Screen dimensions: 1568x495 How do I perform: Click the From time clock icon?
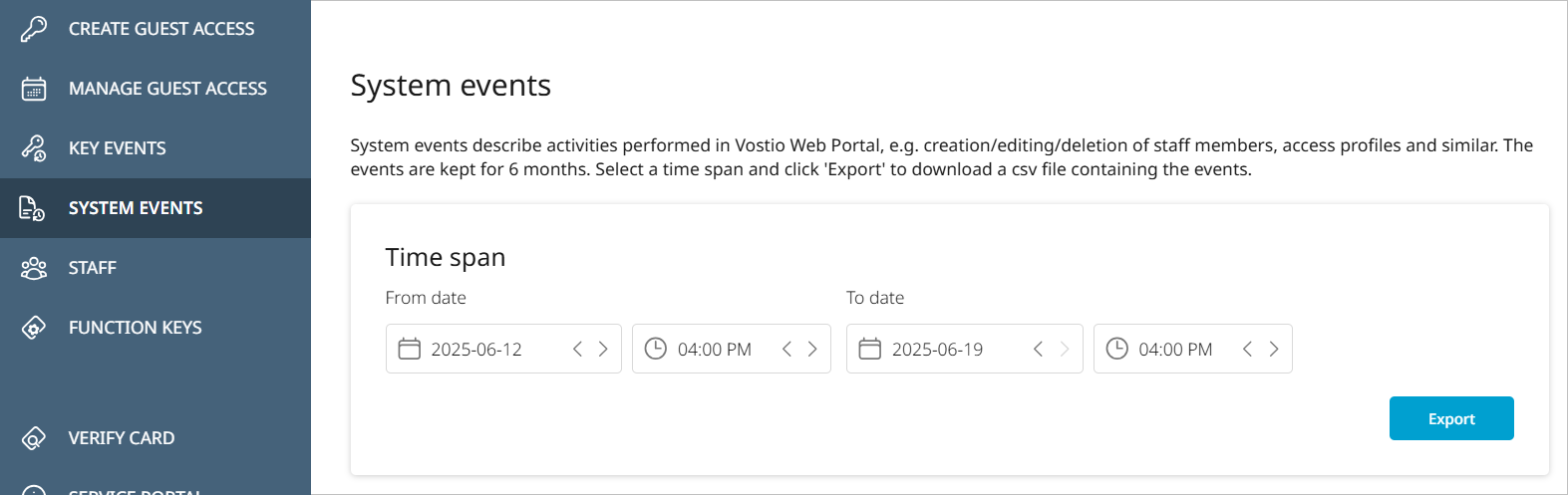coord(656,349)
